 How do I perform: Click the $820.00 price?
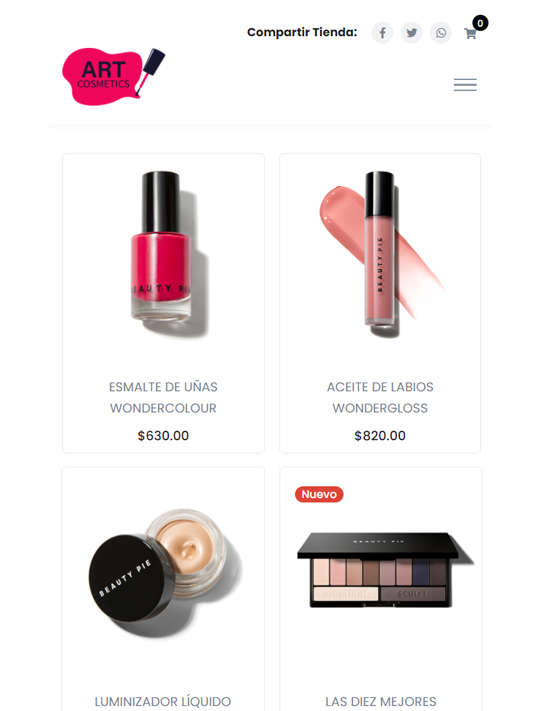click(x=380, y=436)
